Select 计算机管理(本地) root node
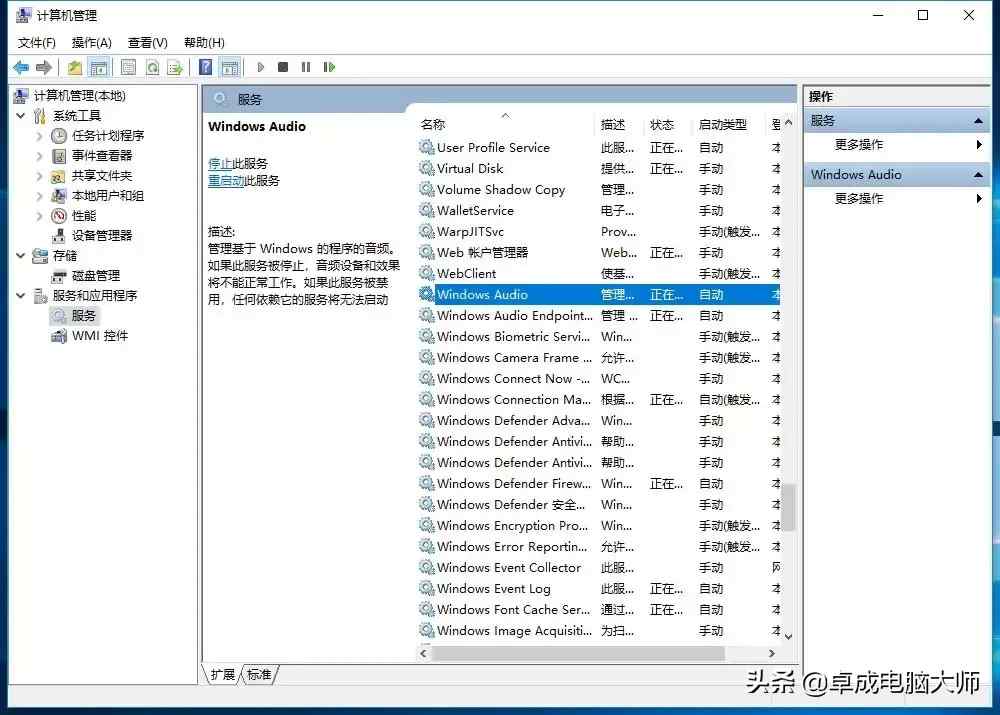This screenshot has width=1000, height=715. click(x=80, y=96)
